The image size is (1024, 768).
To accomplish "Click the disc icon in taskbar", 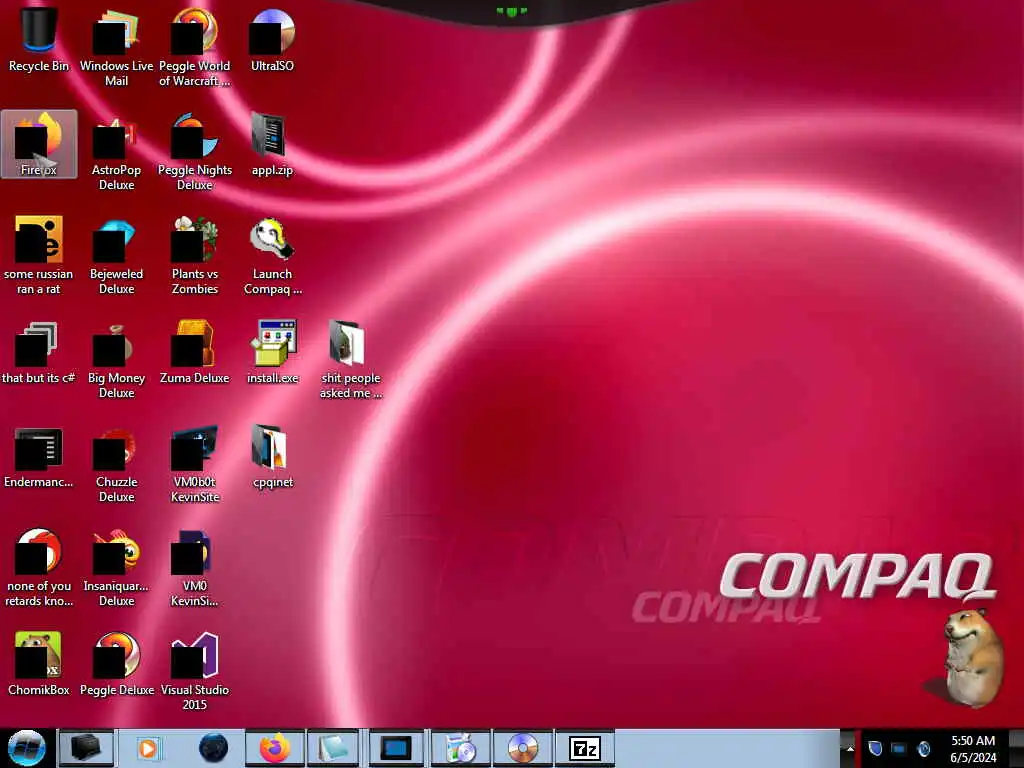I will click(x=522, y=748).
